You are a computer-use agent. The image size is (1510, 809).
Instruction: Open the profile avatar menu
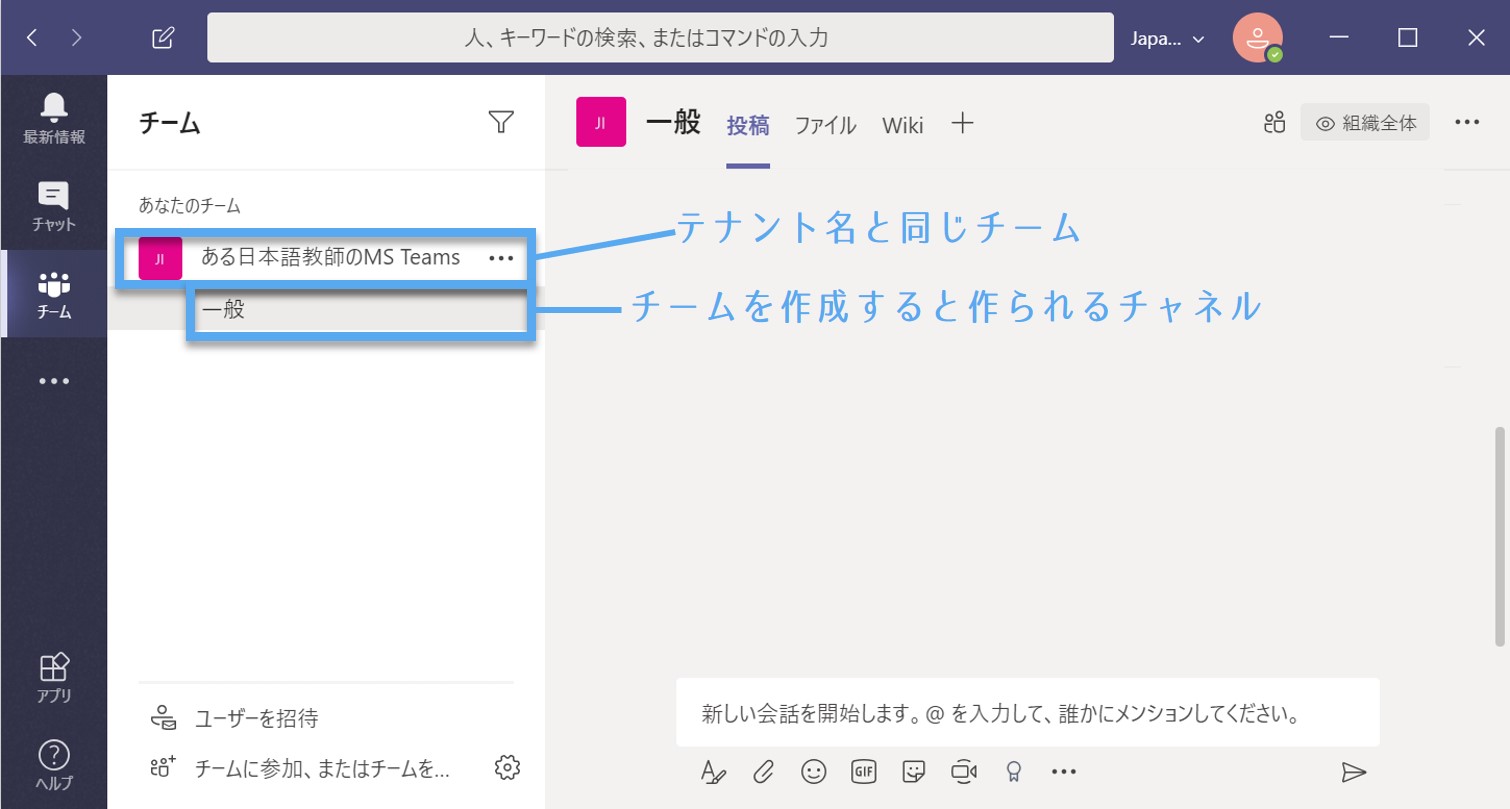(1257, 38)
